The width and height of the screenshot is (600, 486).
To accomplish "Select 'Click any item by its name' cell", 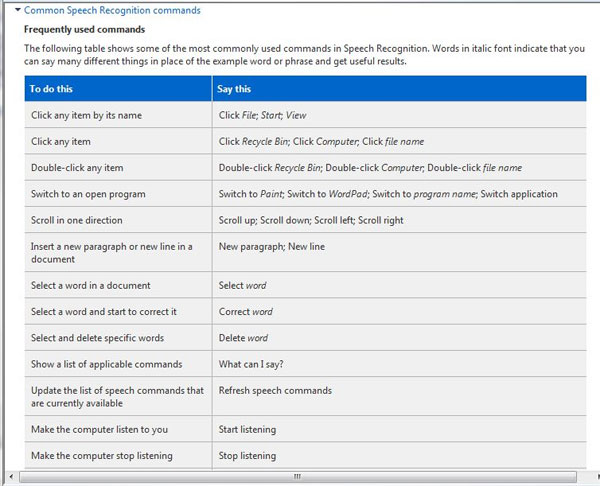I will click(118, 115).
